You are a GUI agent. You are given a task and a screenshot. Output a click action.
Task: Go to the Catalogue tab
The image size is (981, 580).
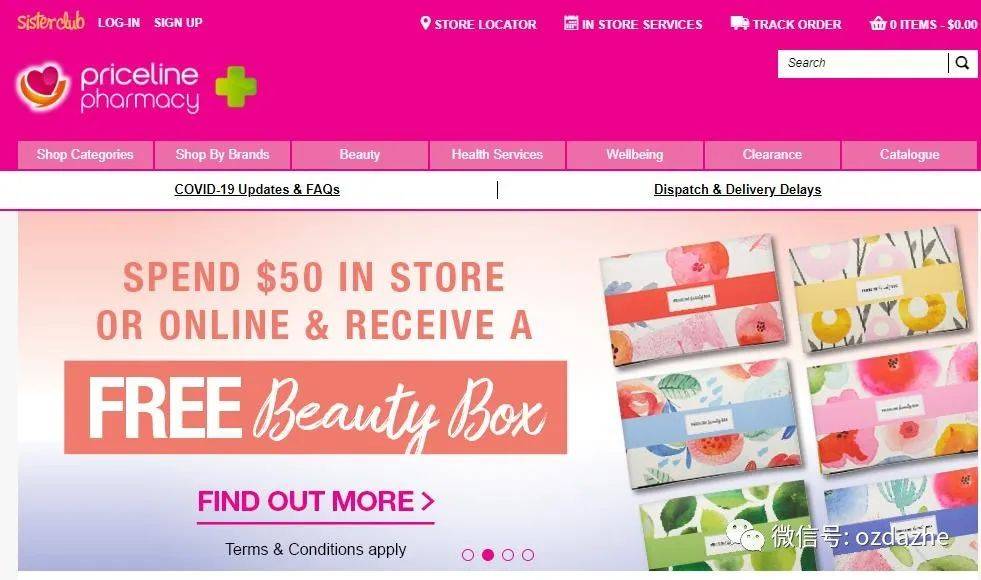(x=909, y=155)
